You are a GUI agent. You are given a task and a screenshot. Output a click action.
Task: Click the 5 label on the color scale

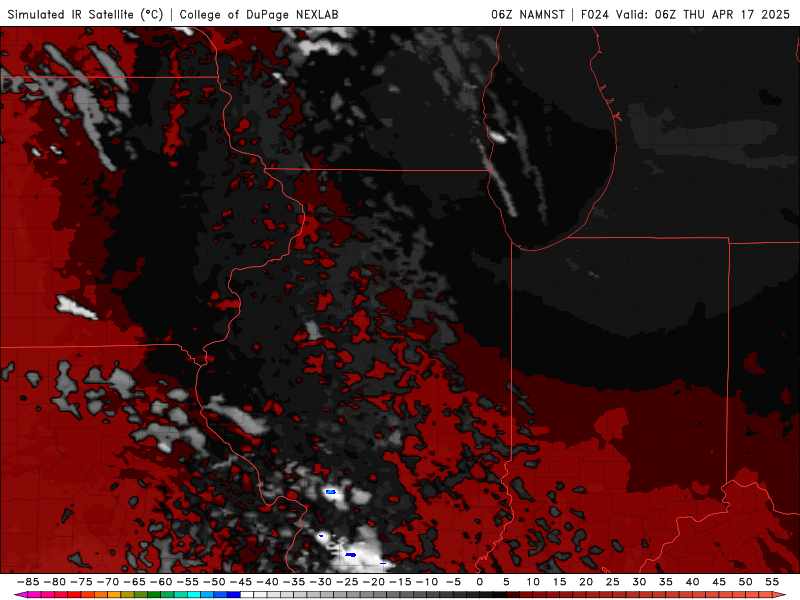506,582
